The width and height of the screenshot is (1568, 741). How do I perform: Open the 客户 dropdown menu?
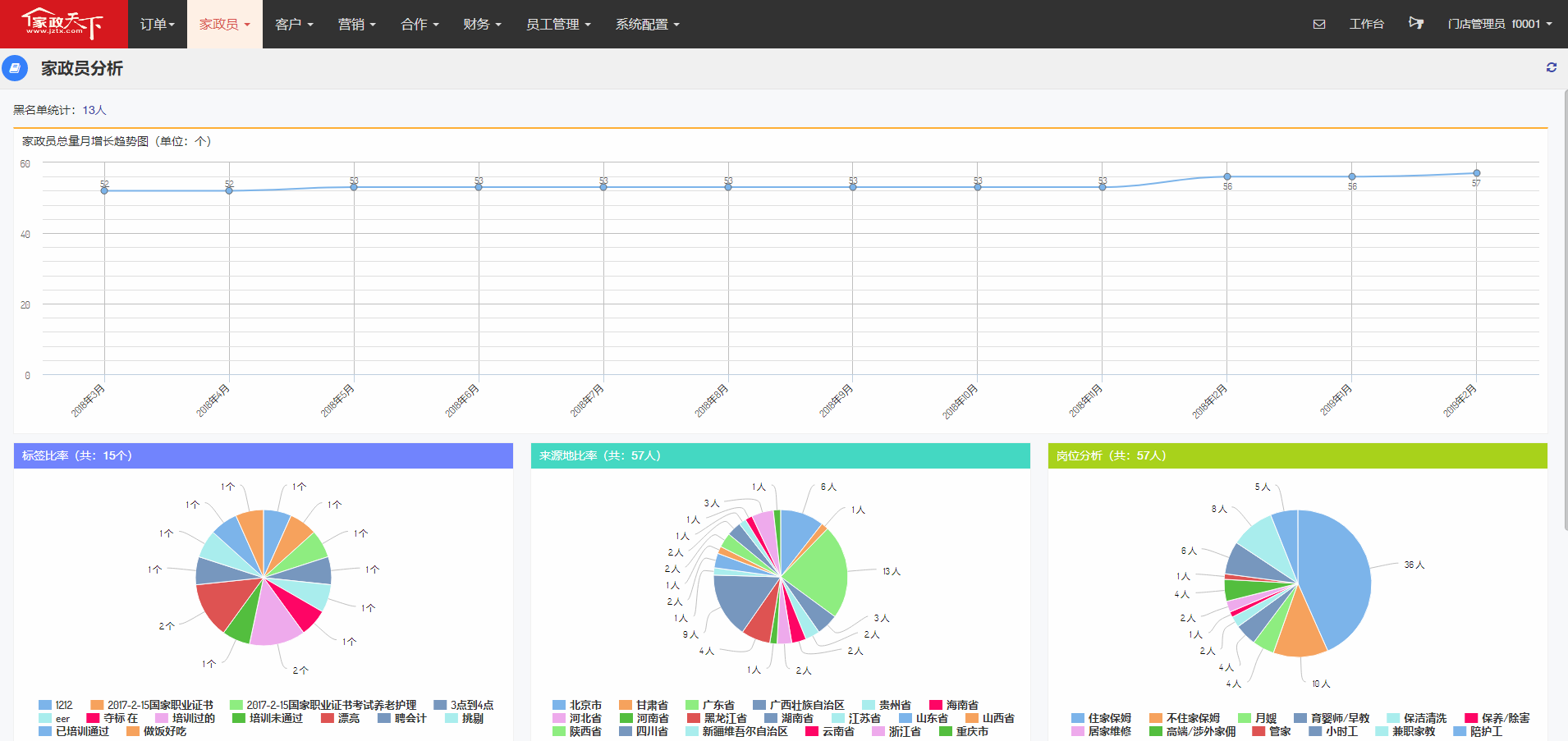(294, 24)
